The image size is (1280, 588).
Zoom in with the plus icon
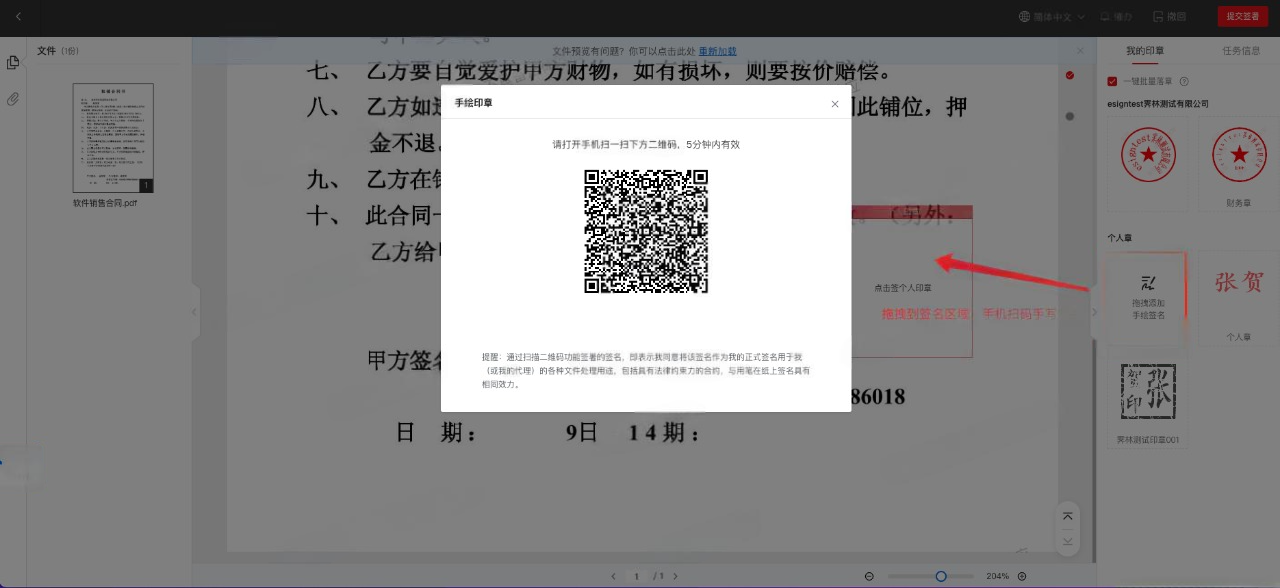1022,576
